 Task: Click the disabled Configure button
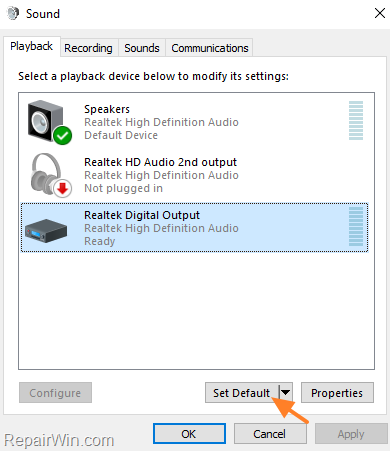(55, 393)
